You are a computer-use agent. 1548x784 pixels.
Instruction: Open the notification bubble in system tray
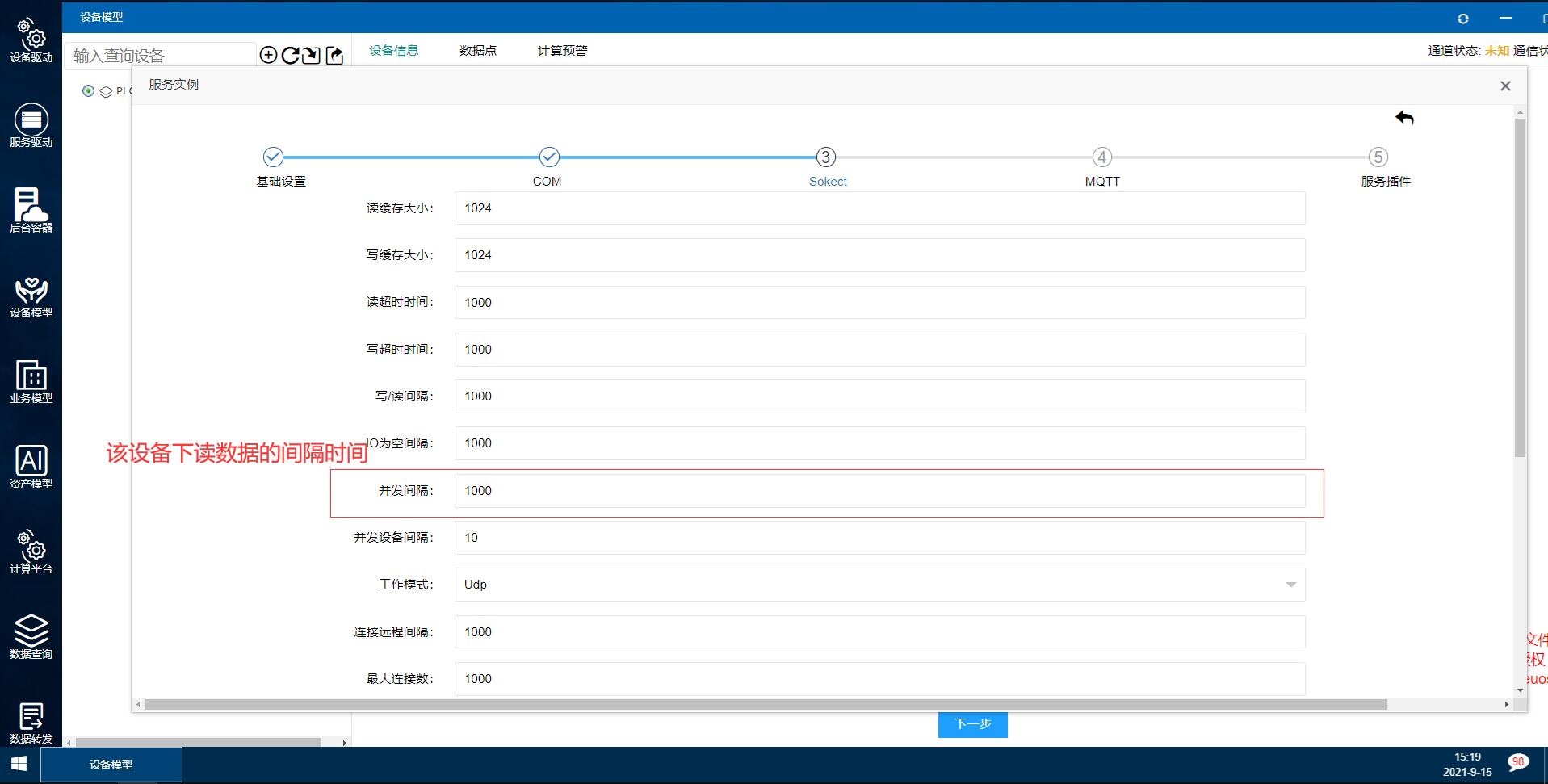click(1517, 763)
